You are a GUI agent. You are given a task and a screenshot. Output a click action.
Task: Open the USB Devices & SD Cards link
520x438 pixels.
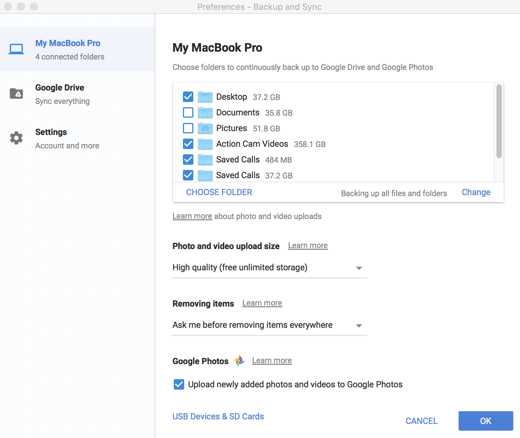(x=218, y=416)
